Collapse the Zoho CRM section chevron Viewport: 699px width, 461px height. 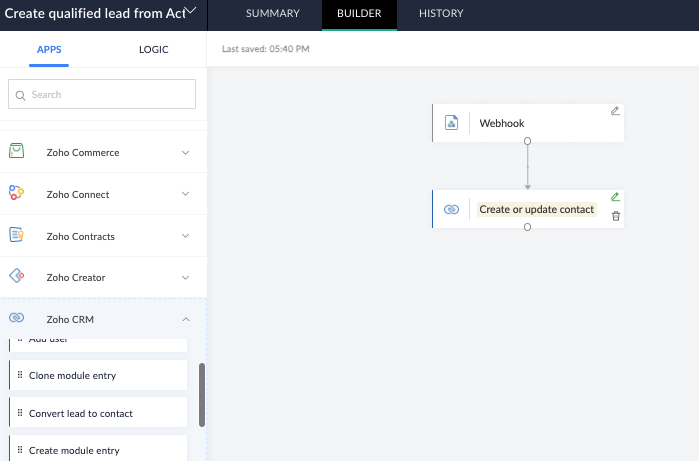(x=185, y=319)
